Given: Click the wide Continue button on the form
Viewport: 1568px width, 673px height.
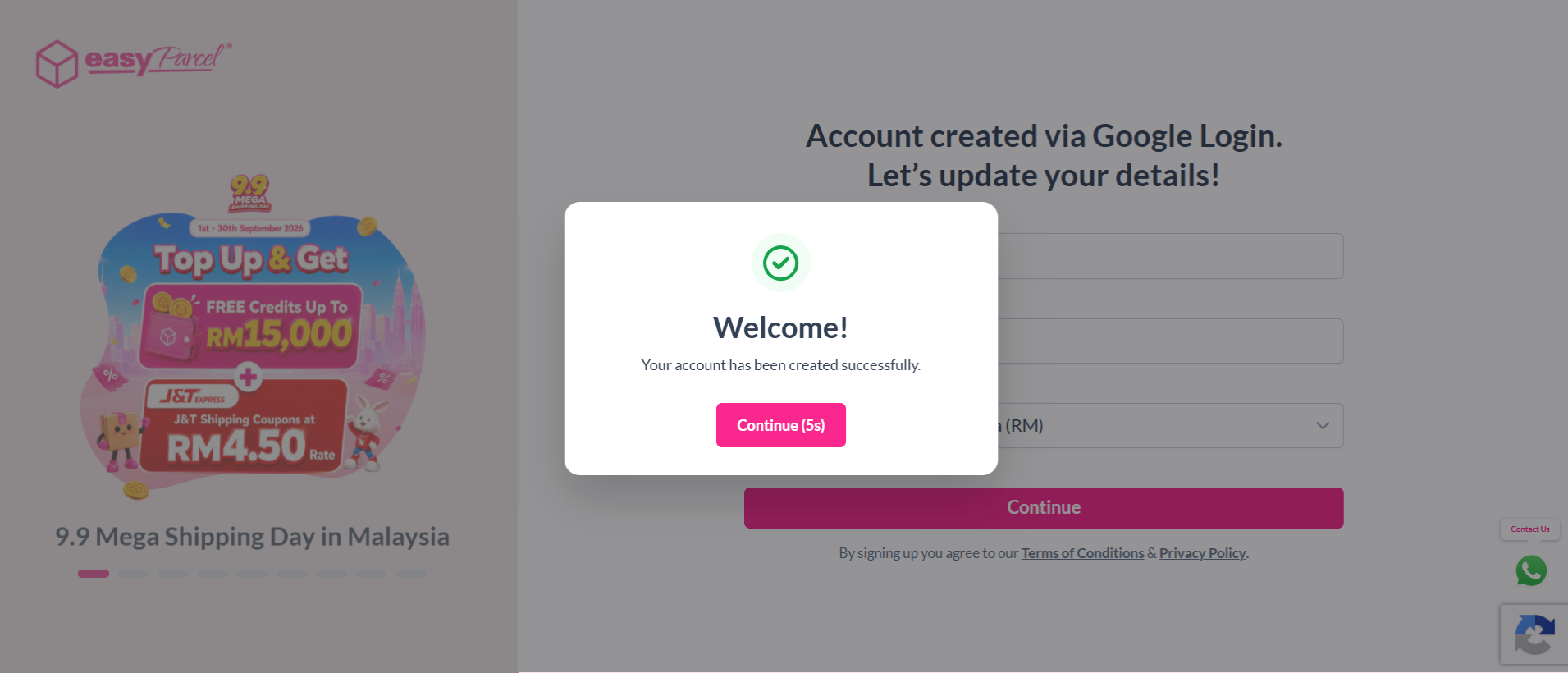Looking at the screenshot, I should (1043, 508).
